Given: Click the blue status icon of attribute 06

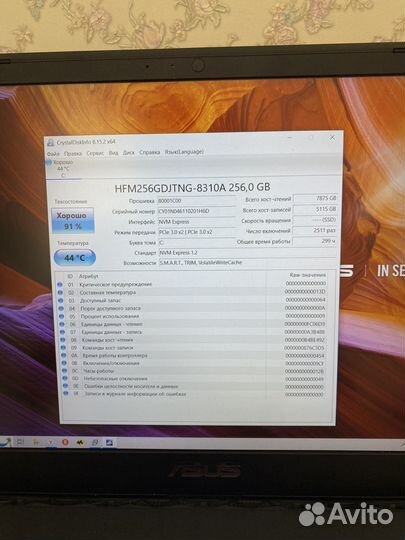Looking at the screenshot, I should 62,324.
